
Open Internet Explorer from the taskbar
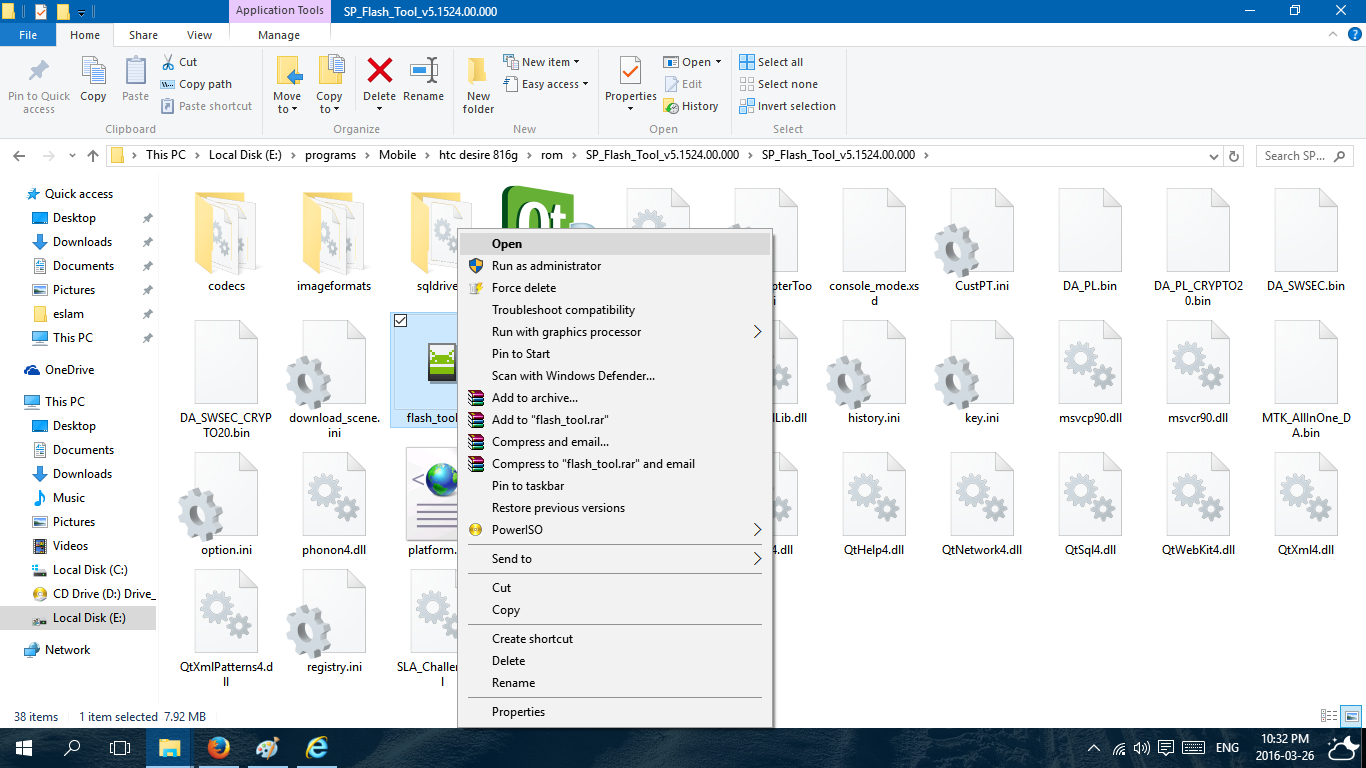pos(318,748)
